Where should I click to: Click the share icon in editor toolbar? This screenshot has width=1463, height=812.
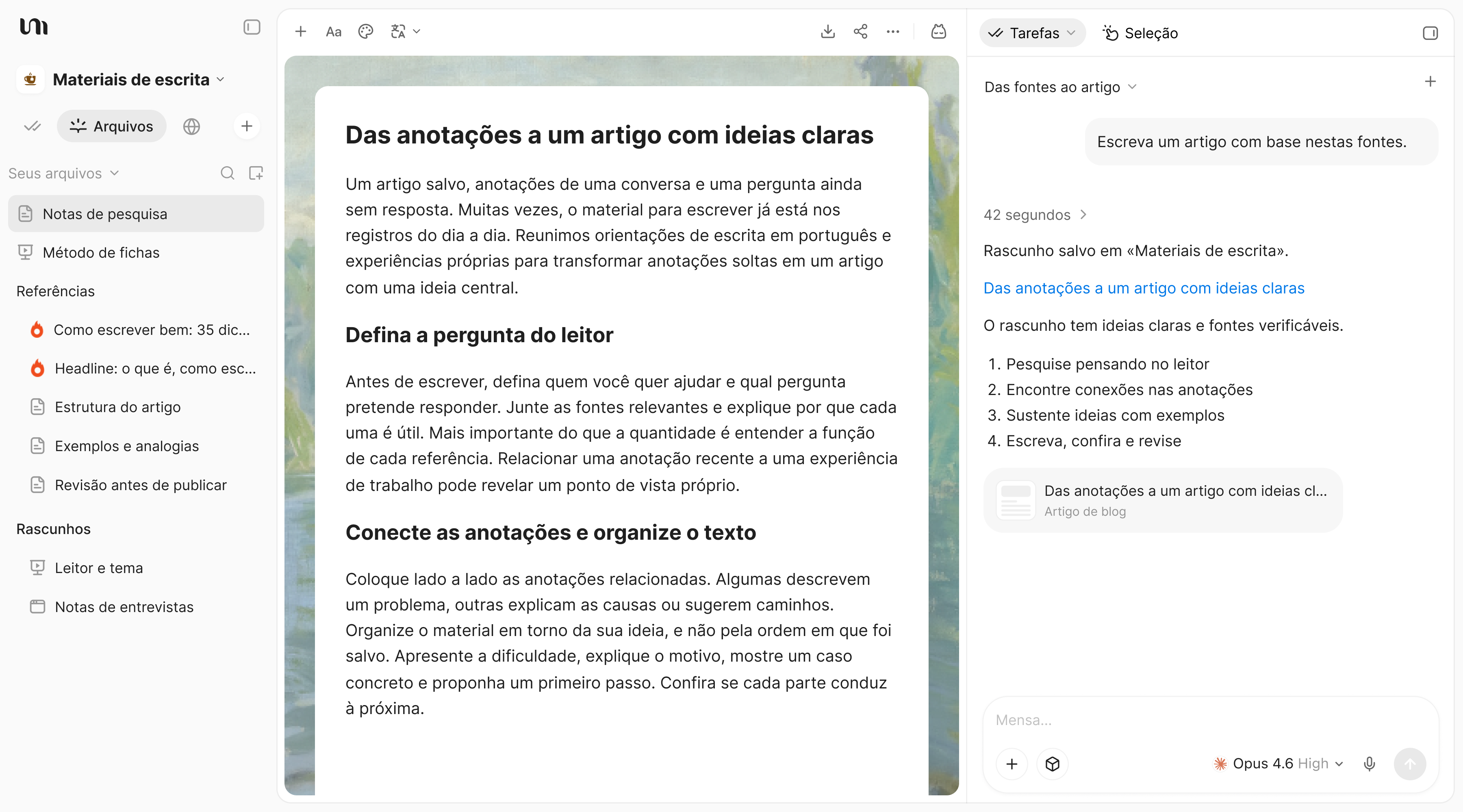coord(860,32)
